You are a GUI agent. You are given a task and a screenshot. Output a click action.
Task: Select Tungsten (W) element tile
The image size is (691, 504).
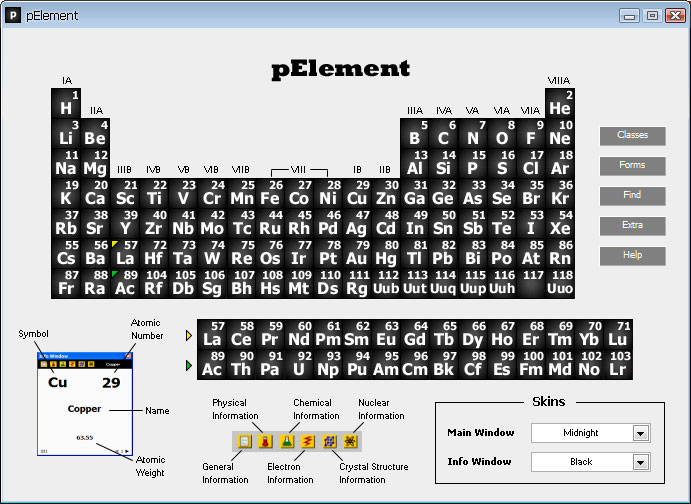coord(212,253)
